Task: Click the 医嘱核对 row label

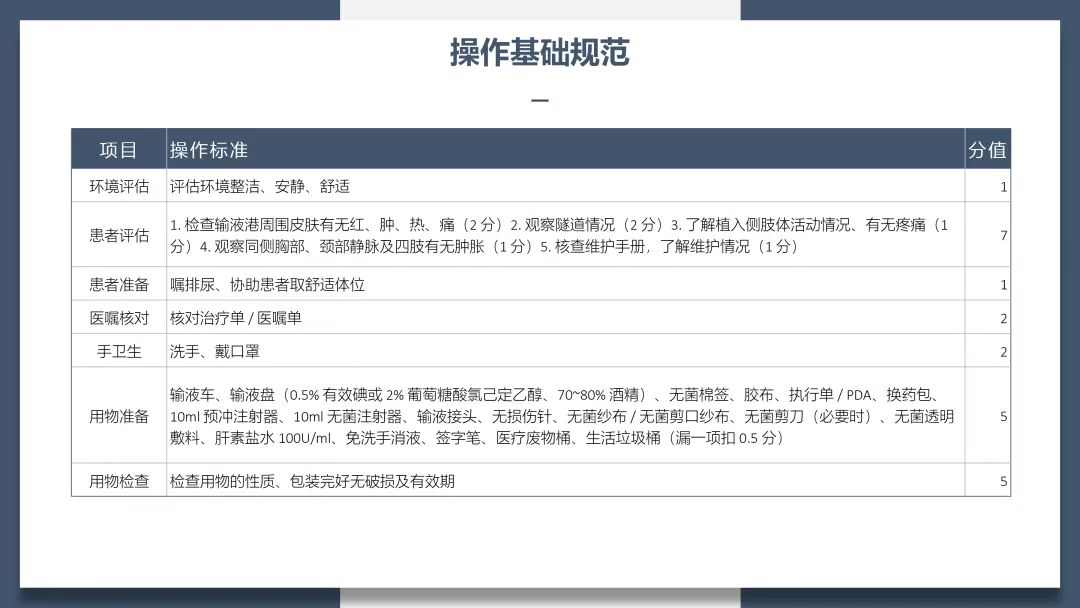Action: point(119,317)
